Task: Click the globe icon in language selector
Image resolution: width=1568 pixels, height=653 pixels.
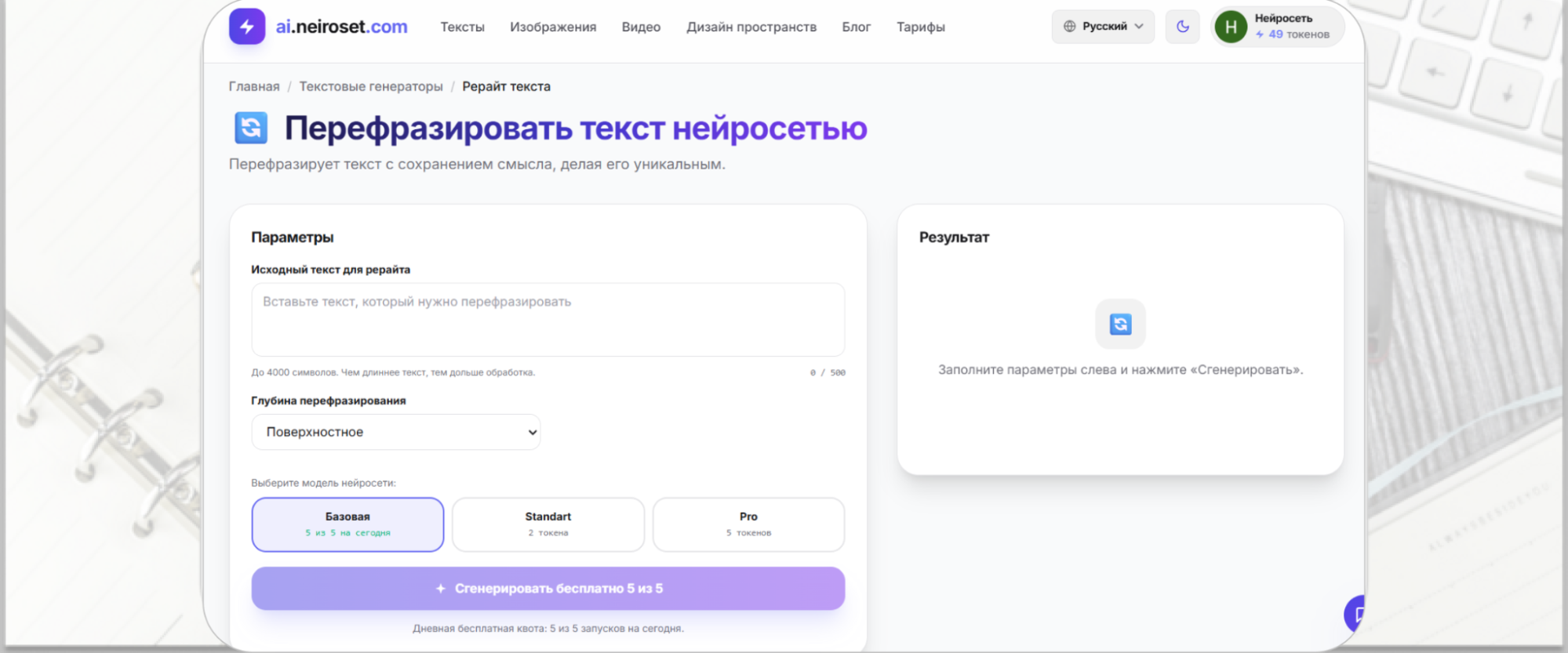Action: [x=1069, y=27]
